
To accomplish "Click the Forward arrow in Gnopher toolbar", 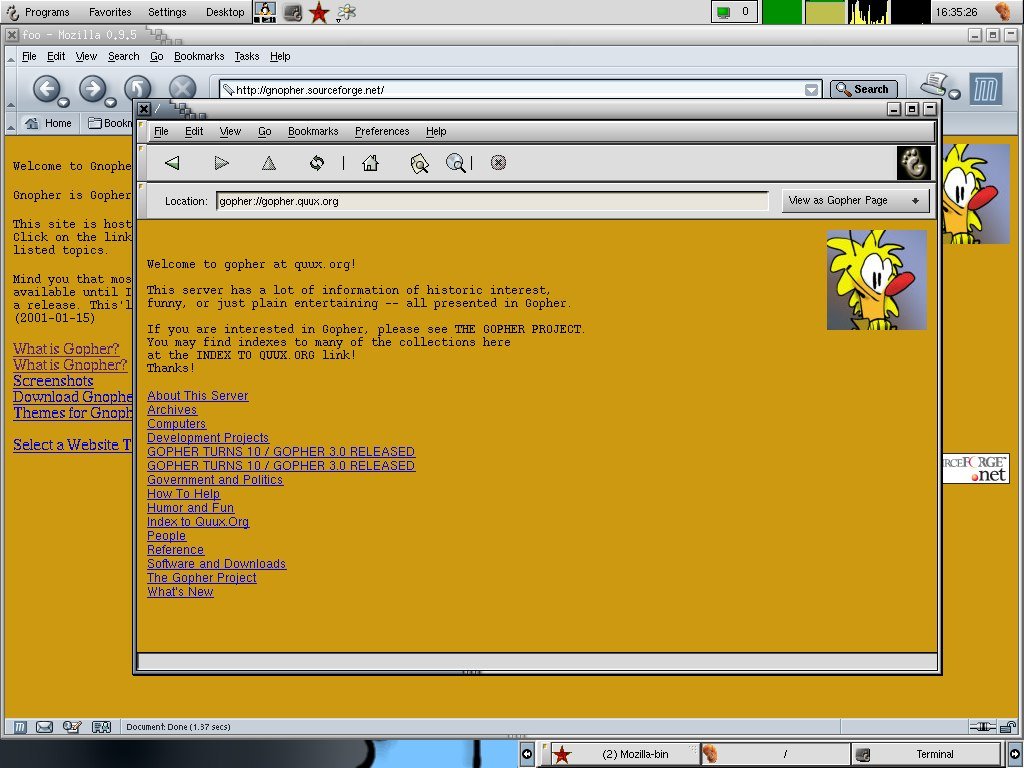I will [x=221, y=163].
